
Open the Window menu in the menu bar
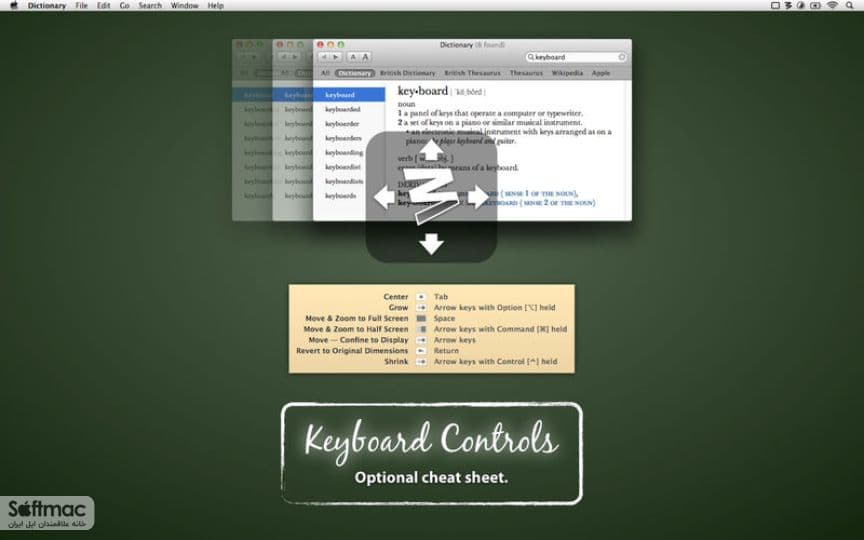coord(184,6)
